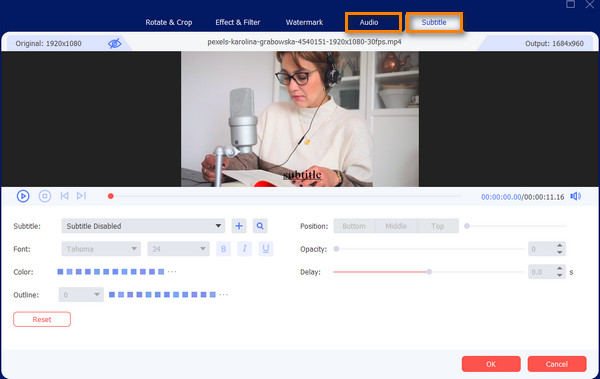The image size is (600, 379).
Task: Open the font size 24 dropdown
Action: click(178, 249)
